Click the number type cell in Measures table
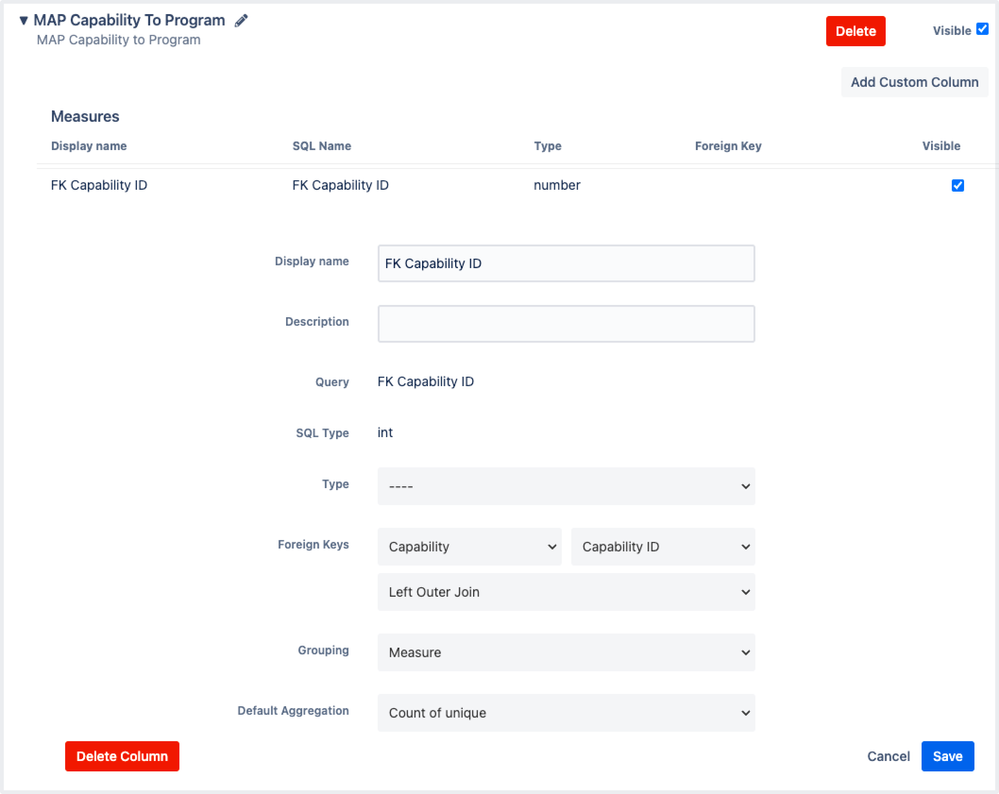Screen dimensions: 999x794 557,185
